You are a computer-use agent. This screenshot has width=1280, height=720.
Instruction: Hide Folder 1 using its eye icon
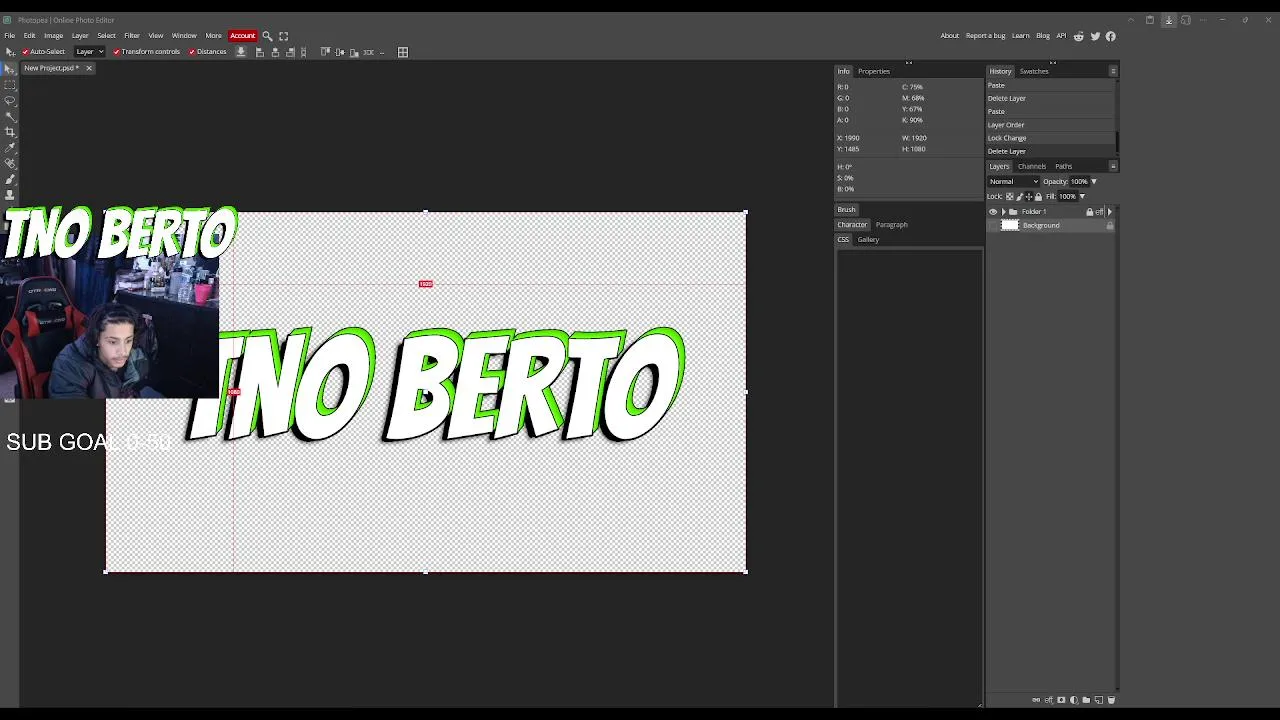(993, 212)
